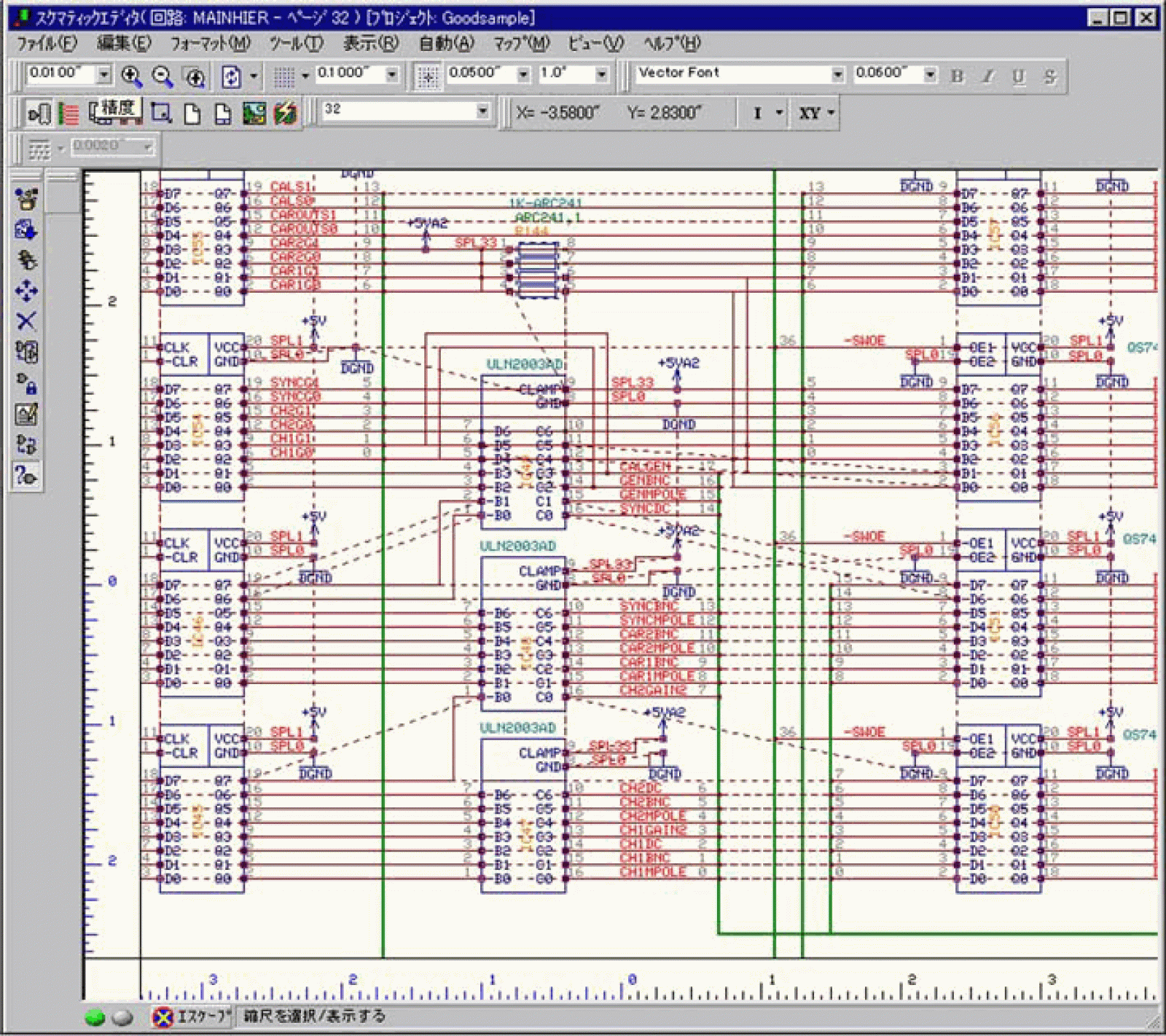Screen dimensions: 1166x1036
Task: Click the first icon in the left tool palette
Action: pos(26,198)
